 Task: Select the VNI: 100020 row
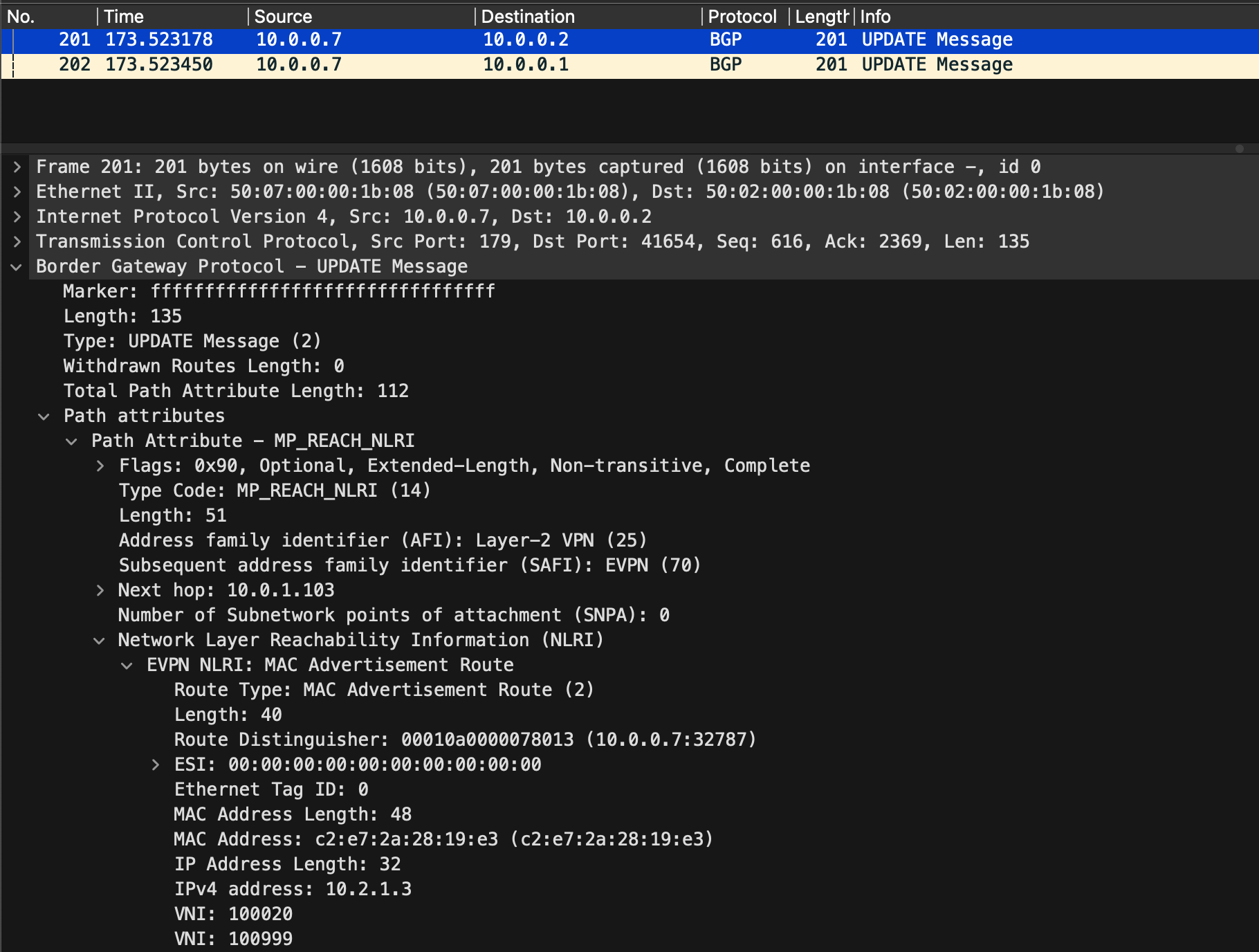[233, 914]
